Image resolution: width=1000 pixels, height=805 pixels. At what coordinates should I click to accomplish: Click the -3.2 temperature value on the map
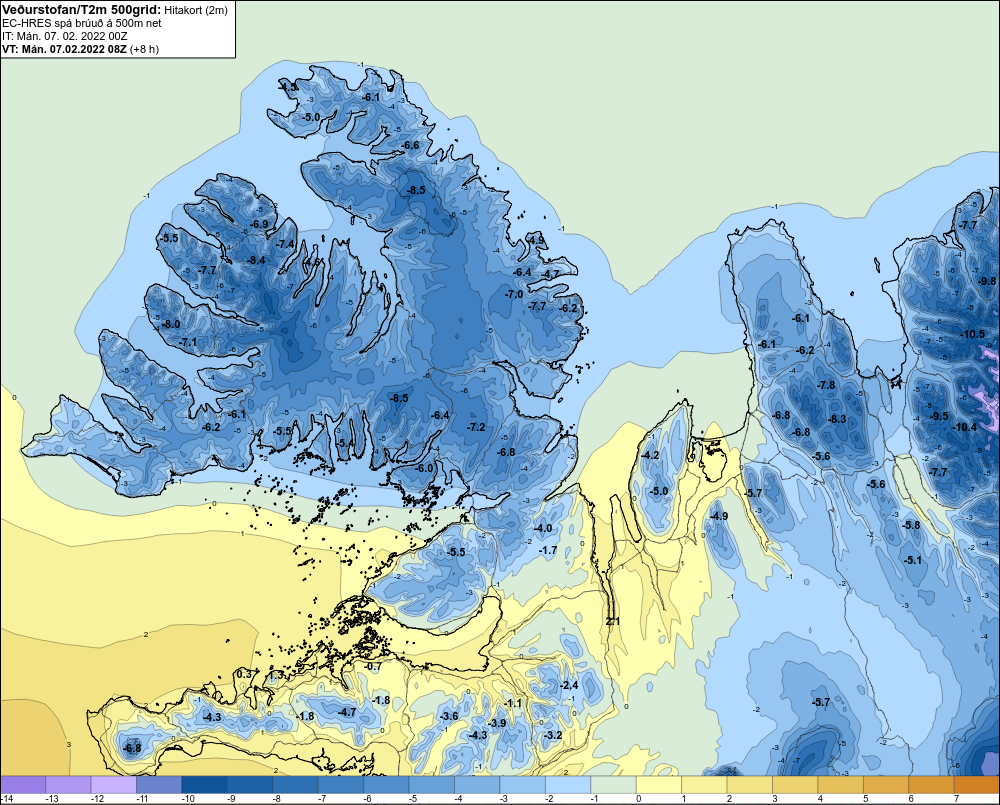click(553, 735)
